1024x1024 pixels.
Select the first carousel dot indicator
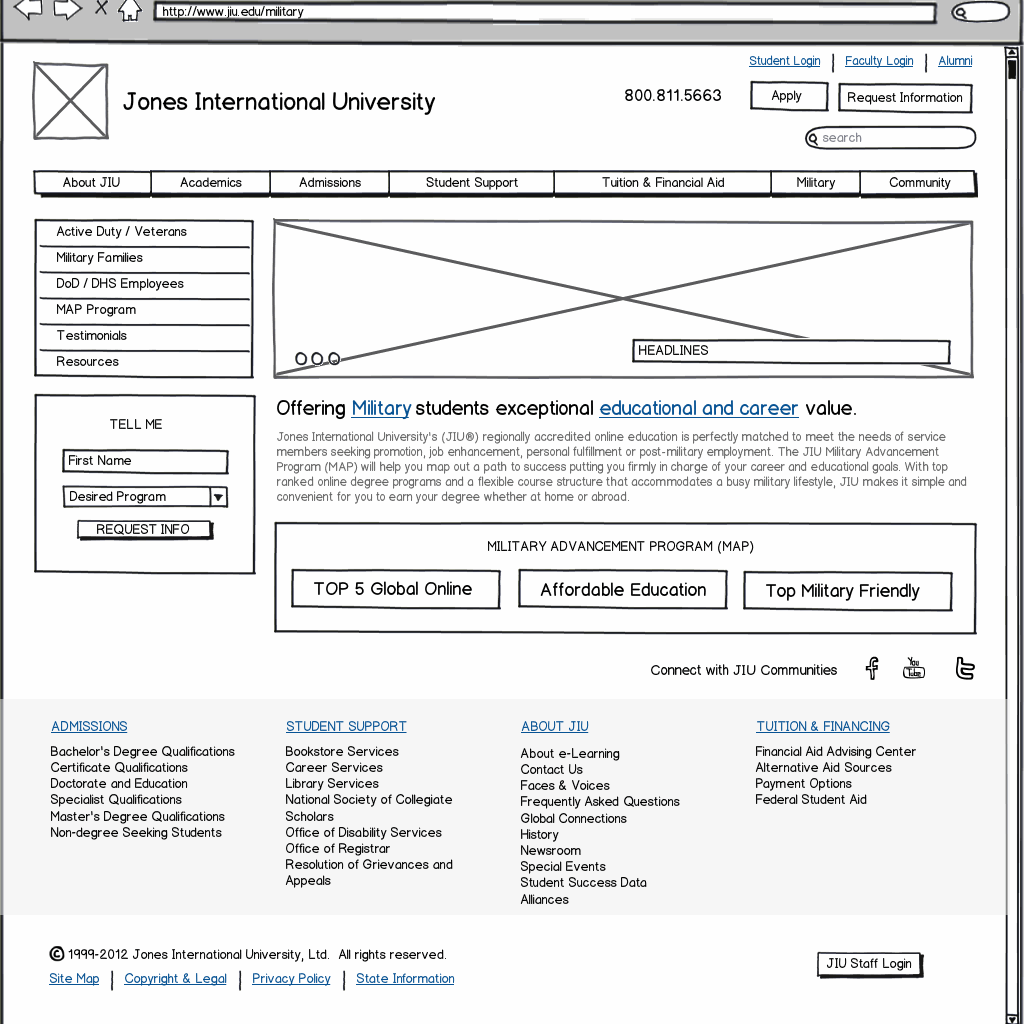[301, 359]
